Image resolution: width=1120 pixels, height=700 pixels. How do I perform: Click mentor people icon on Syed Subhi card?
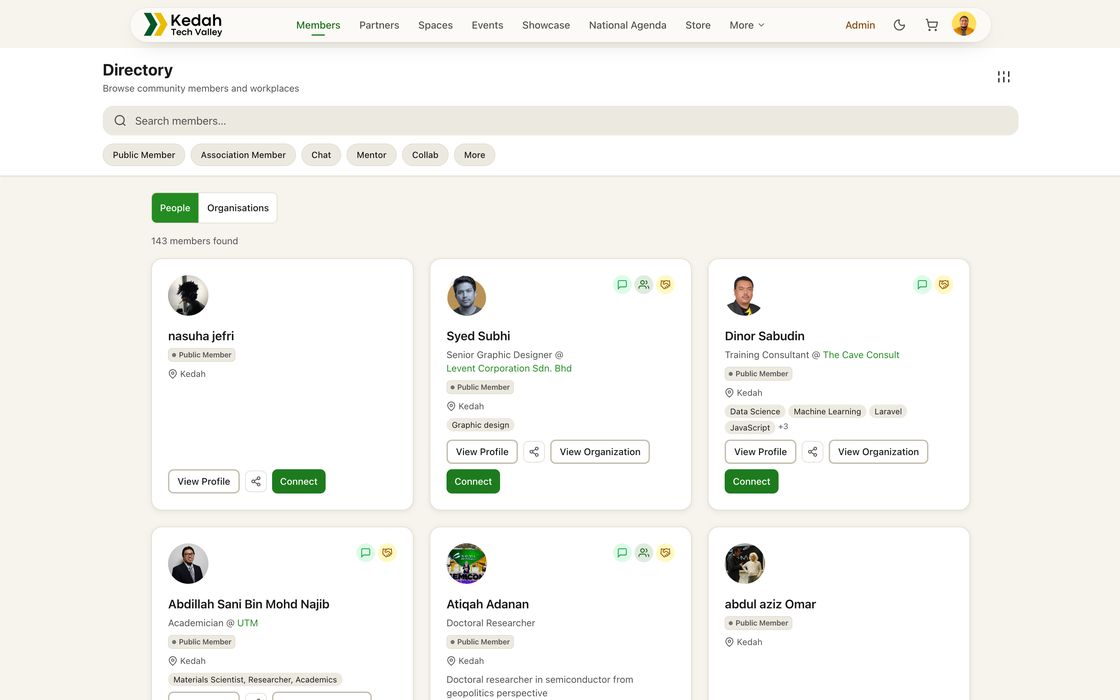(644, 284)
